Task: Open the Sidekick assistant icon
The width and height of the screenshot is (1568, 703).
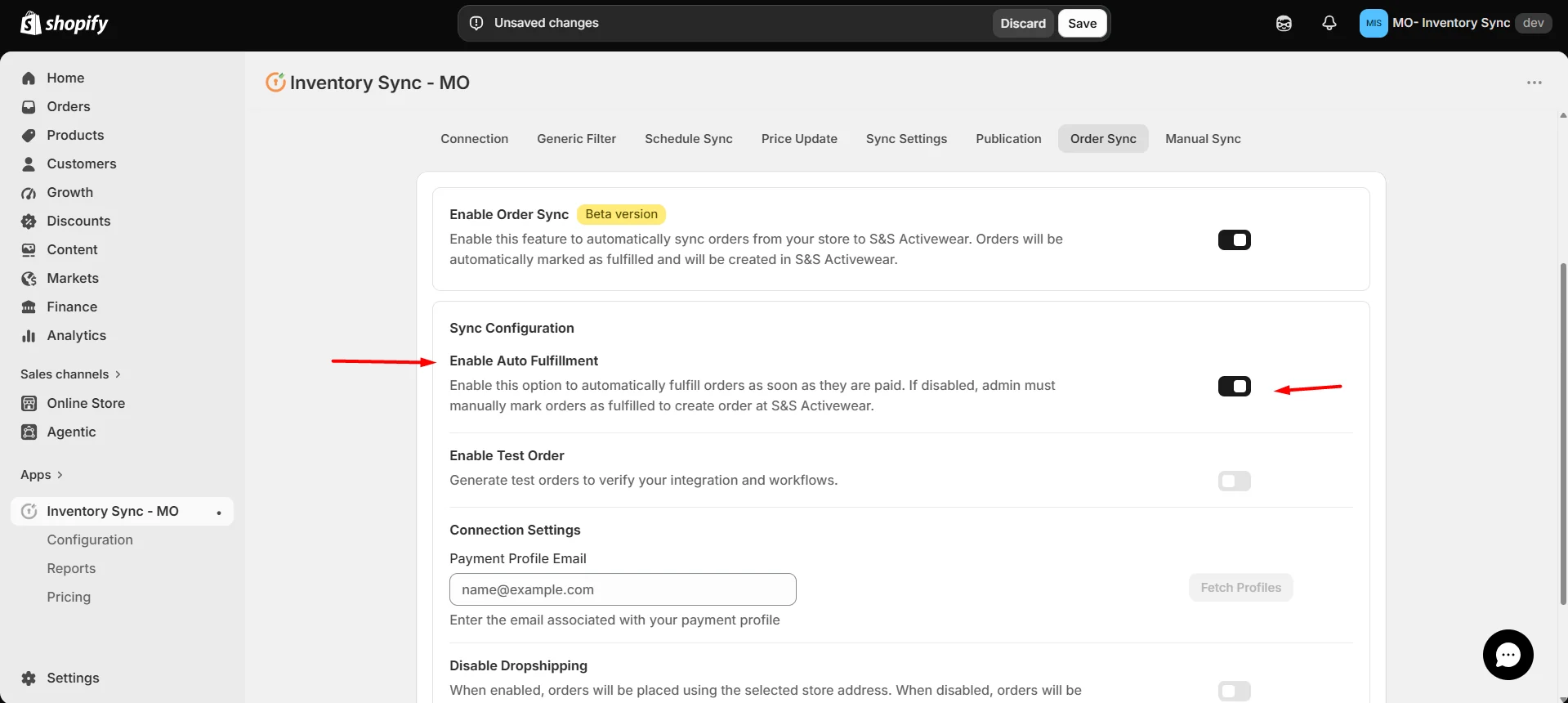Action: point(1284,23)
